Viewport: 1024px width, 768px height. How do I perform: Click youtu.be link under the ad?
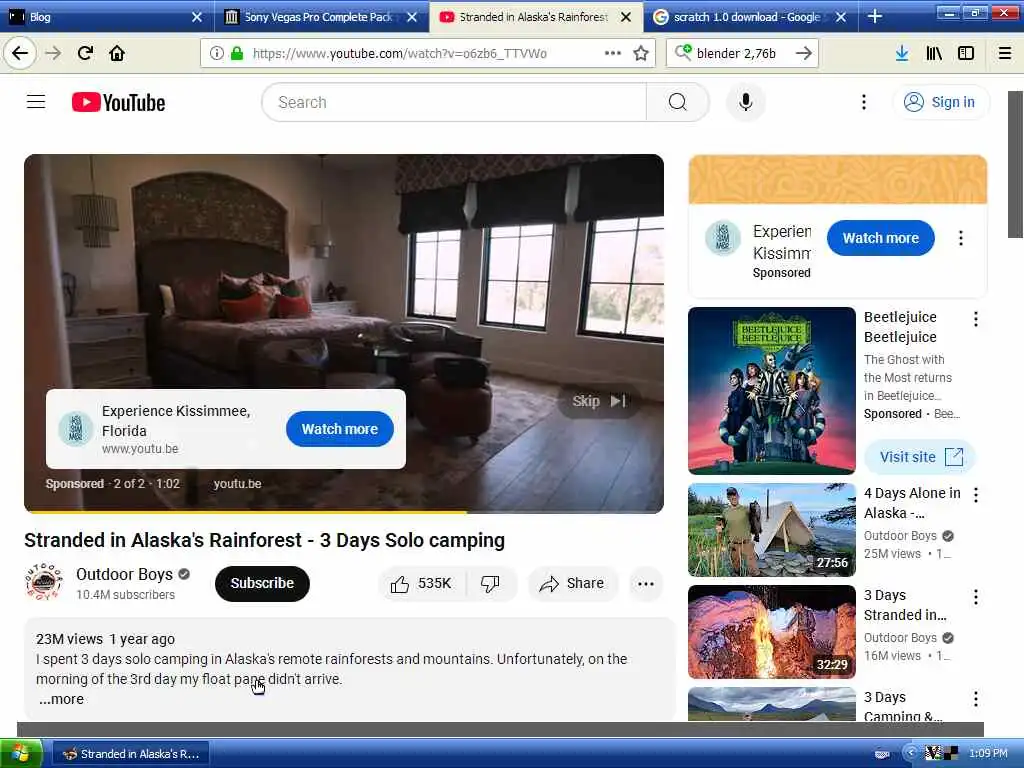(237, 484)
